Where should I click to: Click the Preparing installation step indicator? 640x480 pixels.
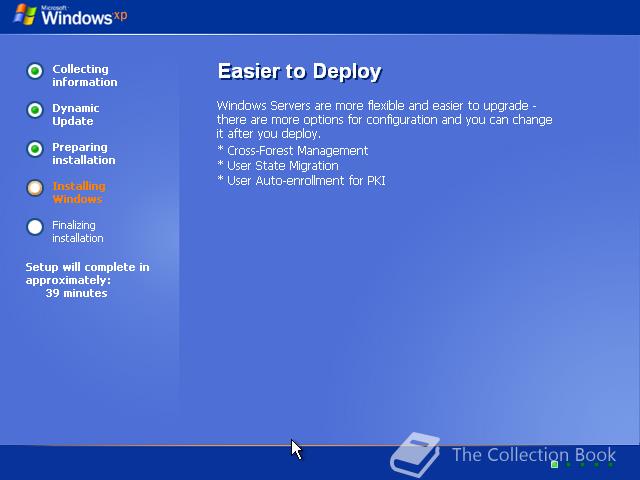tap(35, 149)
